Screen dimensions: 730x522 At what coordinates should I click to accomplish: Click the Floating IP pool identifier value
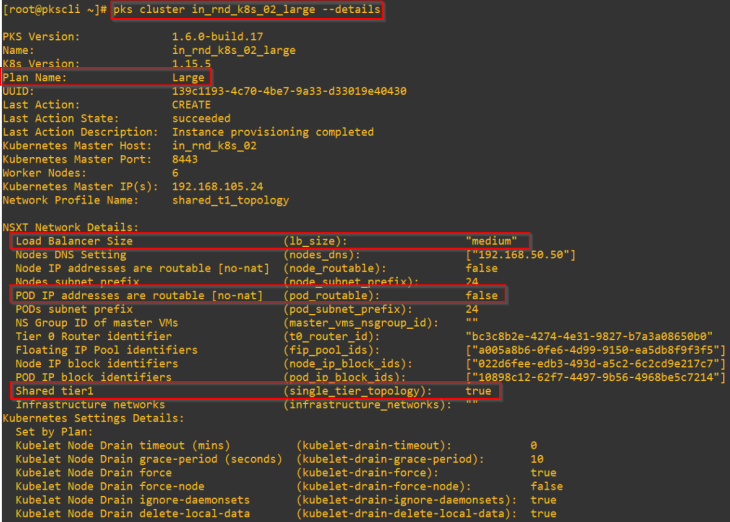pyautogui.click(x=588, y=350)
